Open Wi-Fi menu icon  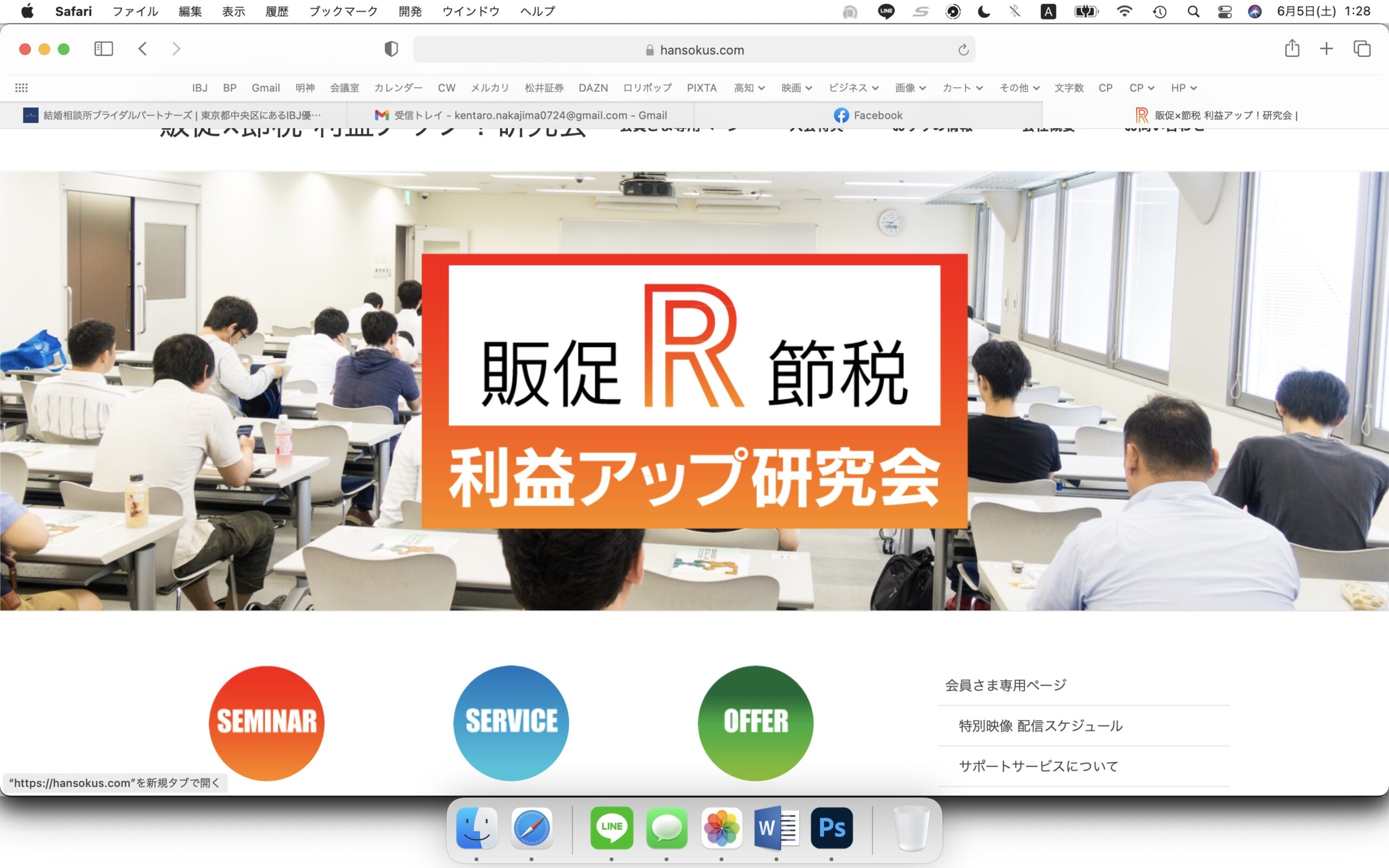pos(1124,11)
